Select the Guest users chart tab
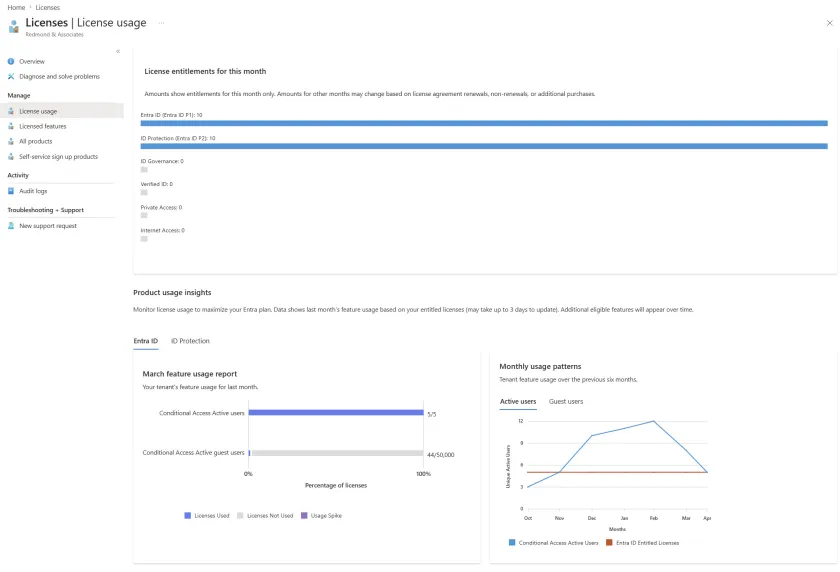The image size is (840, 572). pos(566,401)
